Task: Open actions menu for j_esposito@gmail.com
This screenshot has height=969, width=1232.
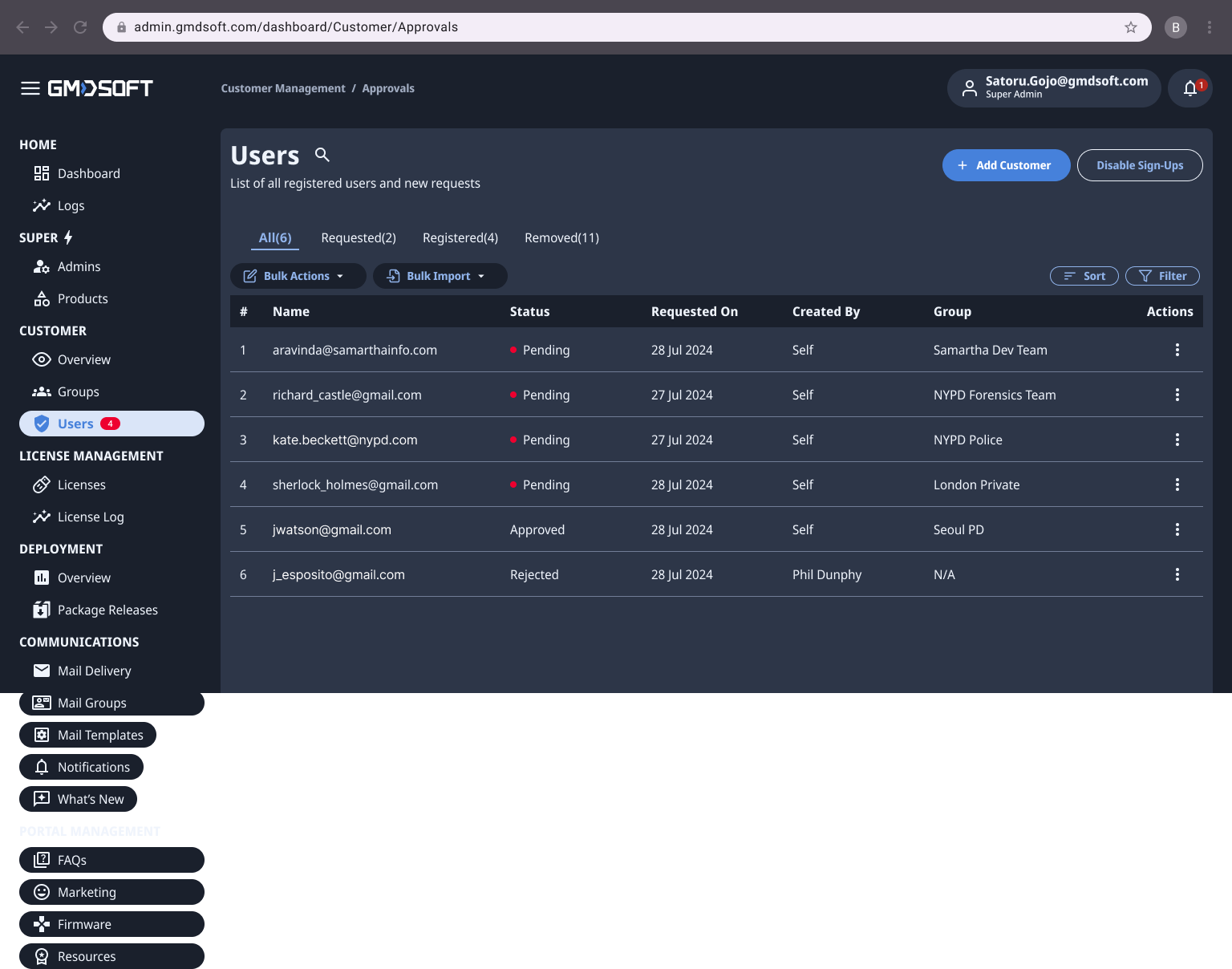Action: coord(1177,574)
